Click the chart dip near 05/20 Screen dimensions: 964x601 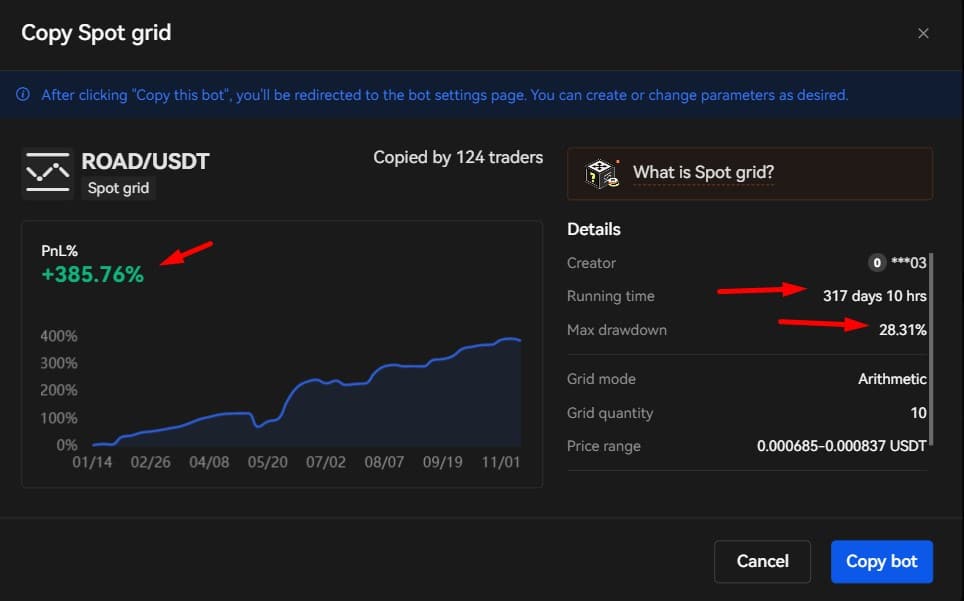point(258,426)
